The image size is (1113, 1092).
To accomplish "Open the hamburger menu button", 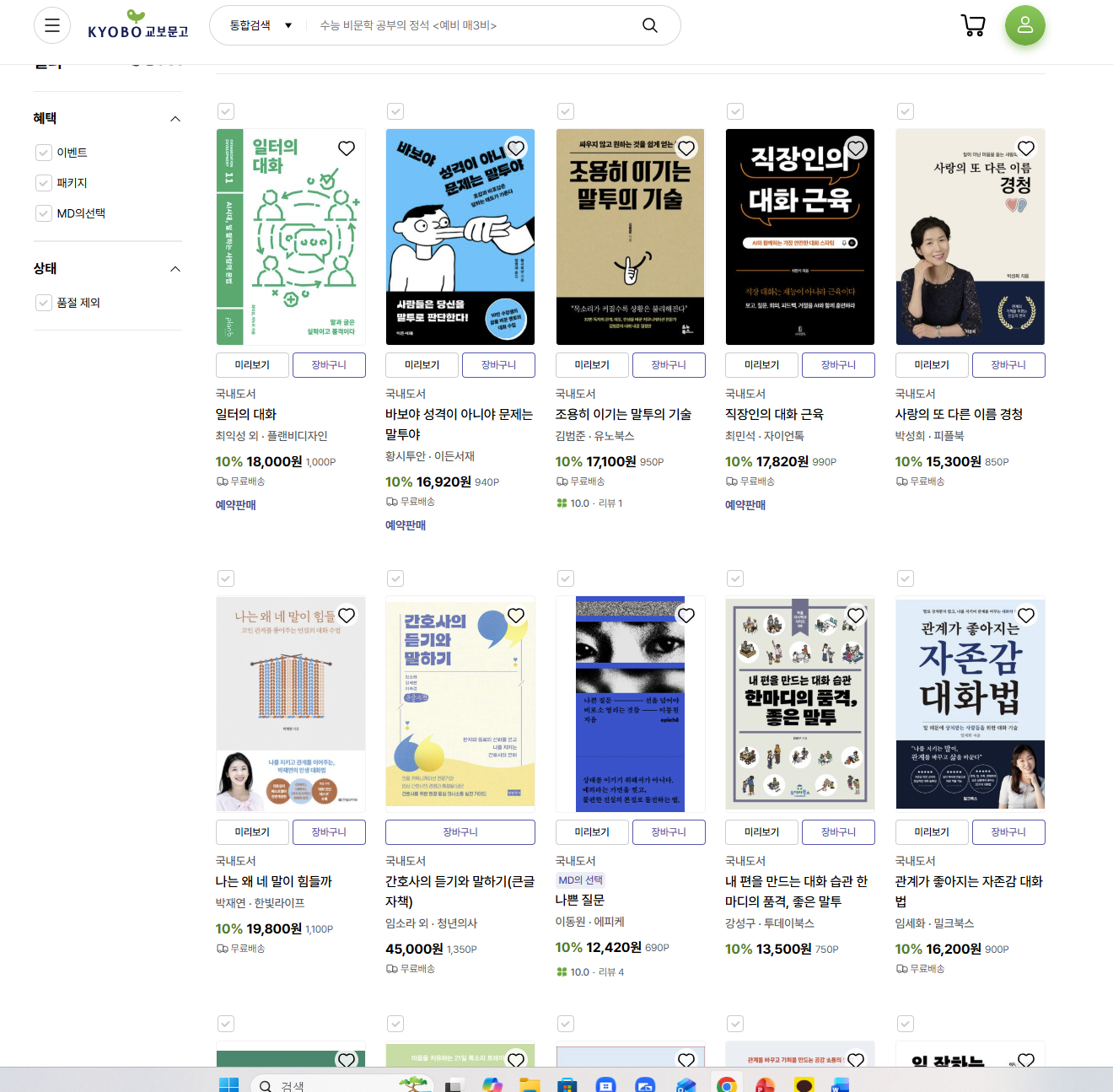I will [52, 25].
